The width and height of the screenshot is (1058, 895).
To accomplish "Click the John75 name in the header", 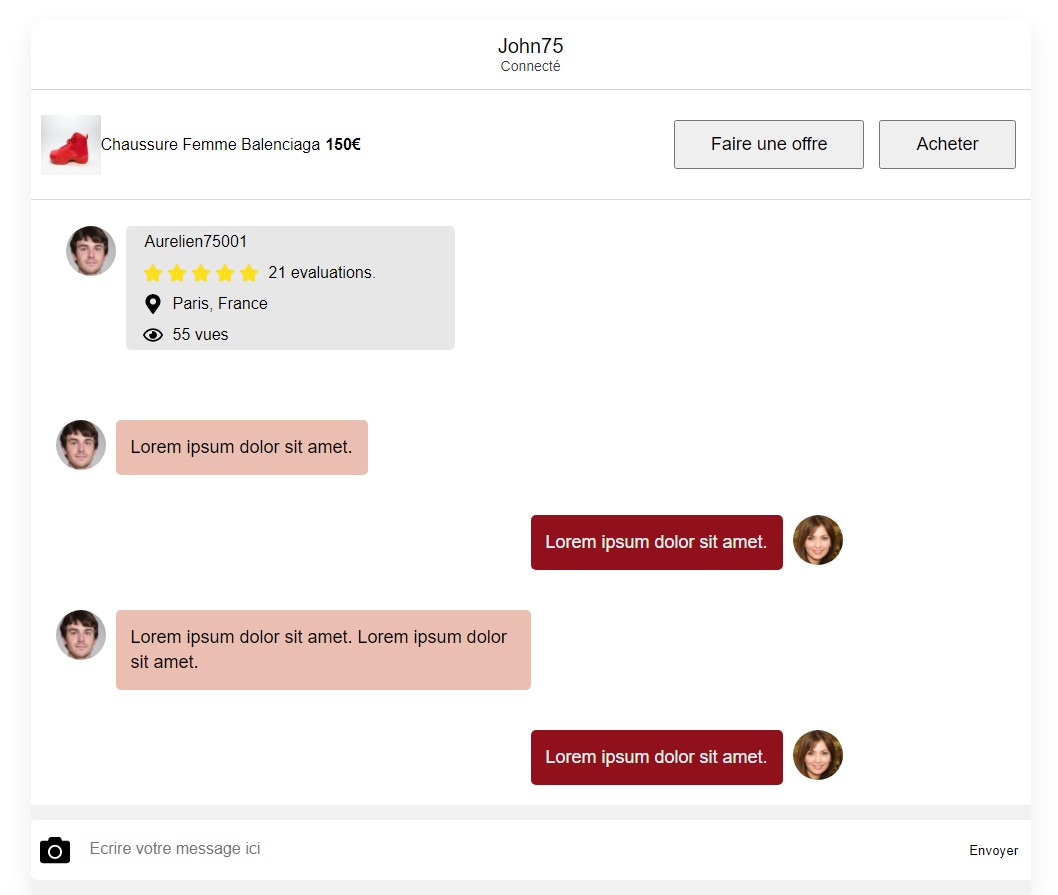I will pos(530,45).
